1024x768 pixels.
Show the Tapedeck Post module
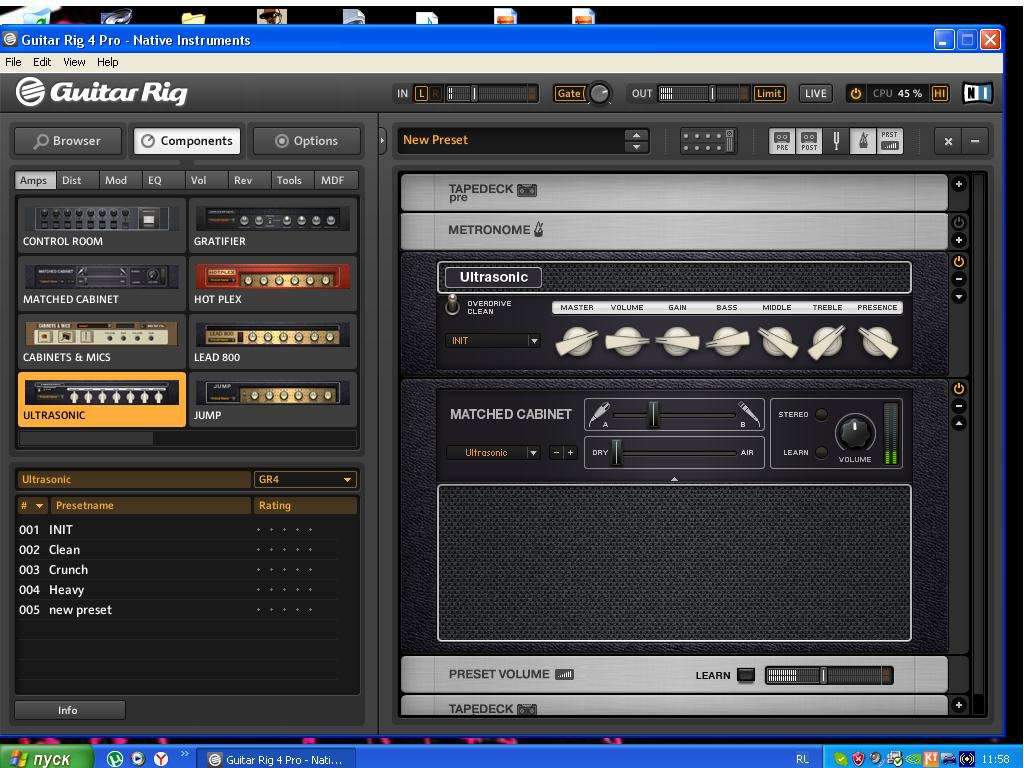point(809,142)
